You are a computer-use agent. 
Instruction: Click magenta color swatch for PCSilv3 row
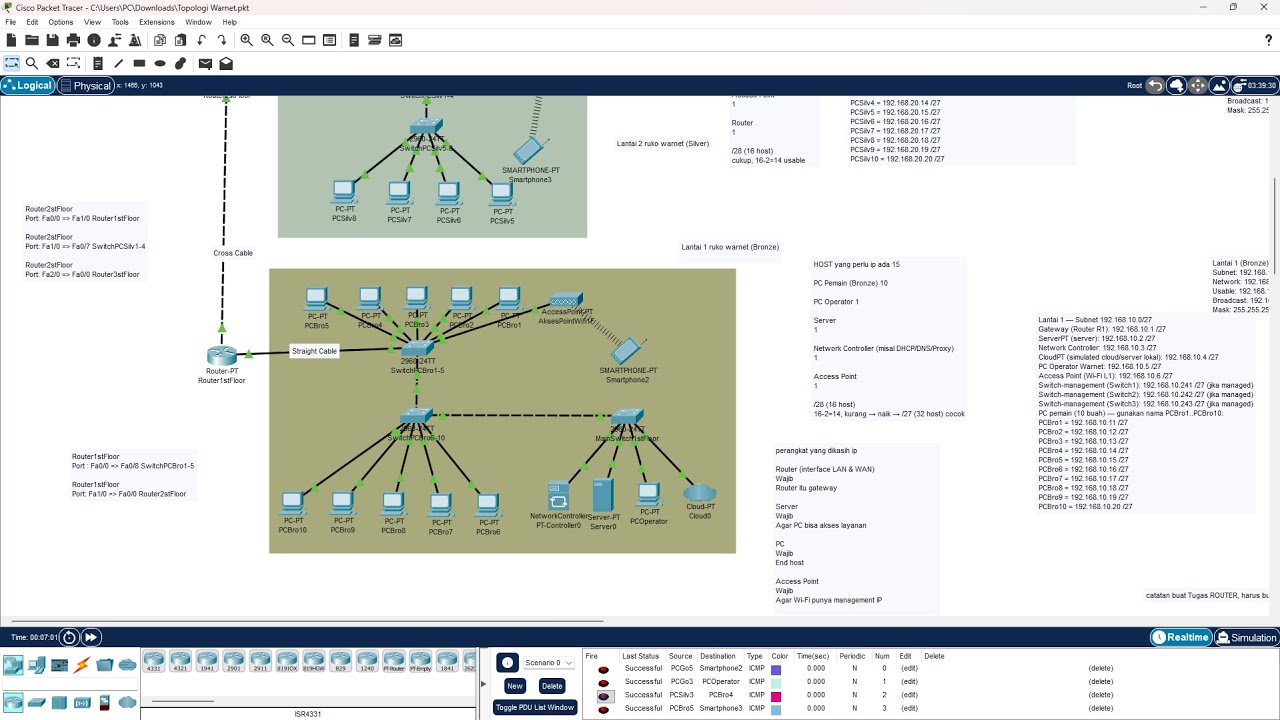tap(776, 695)
